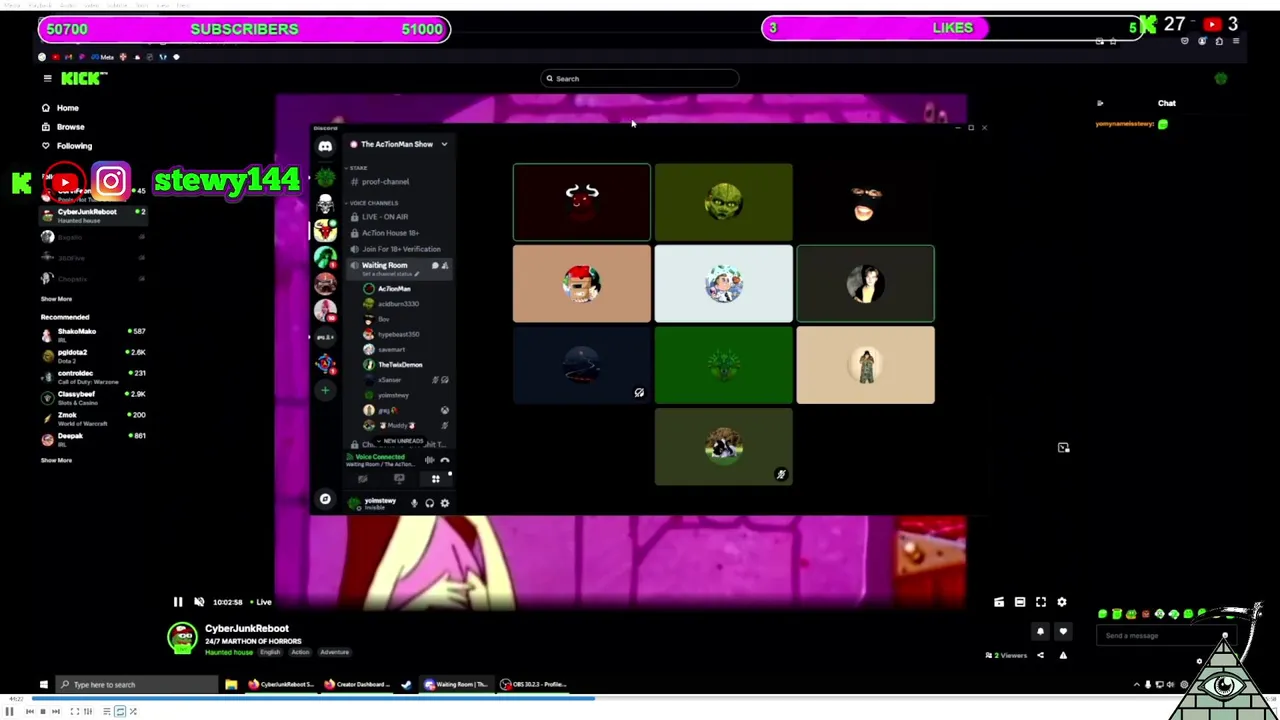
Task: Click Windows taskbar search box
Action: click(x=138, y=685)
